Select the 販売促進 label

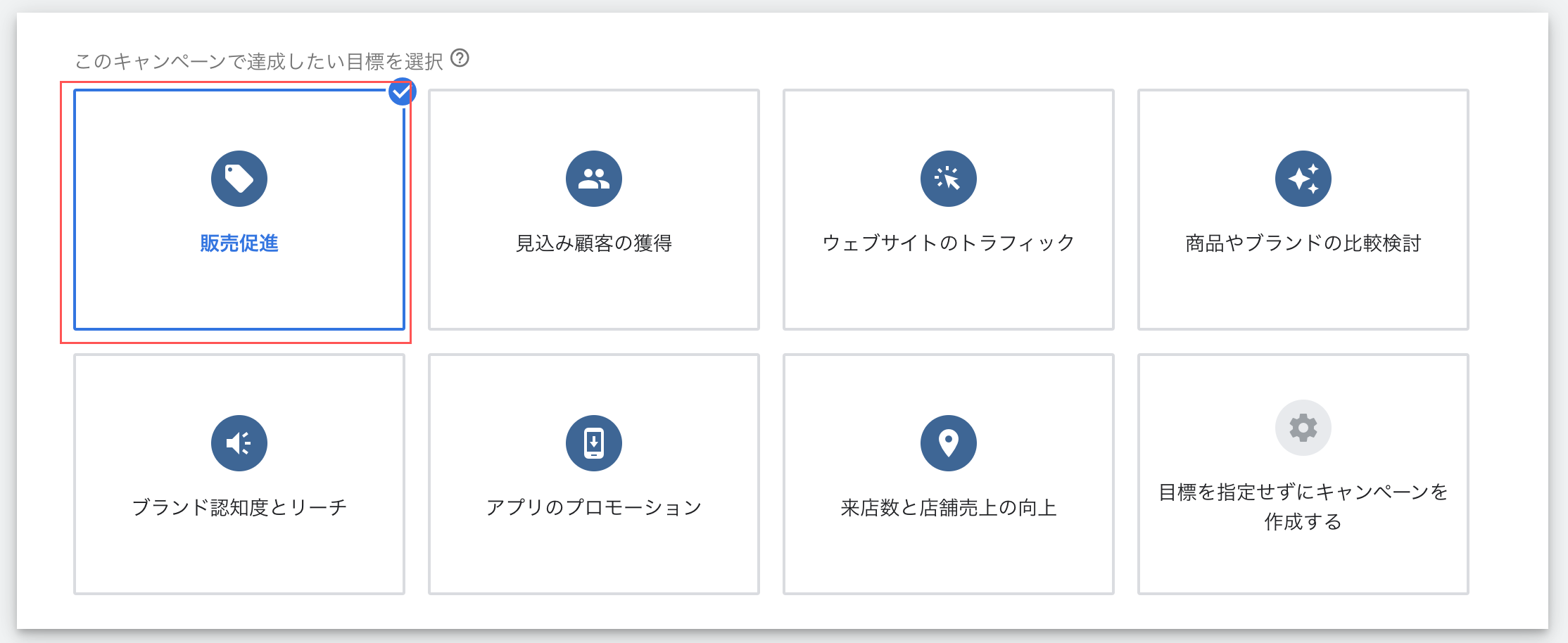(239, 243)
